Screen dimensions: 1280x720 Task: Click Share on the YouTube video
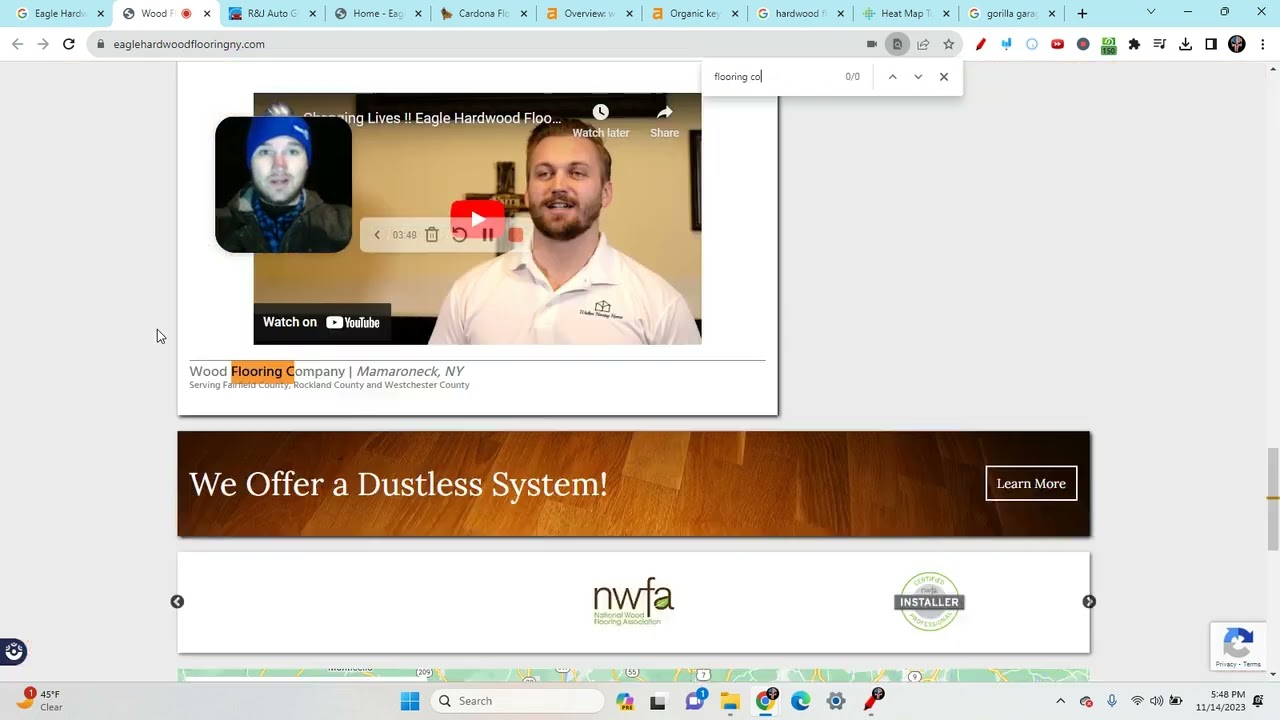click(x=664, y=120)
